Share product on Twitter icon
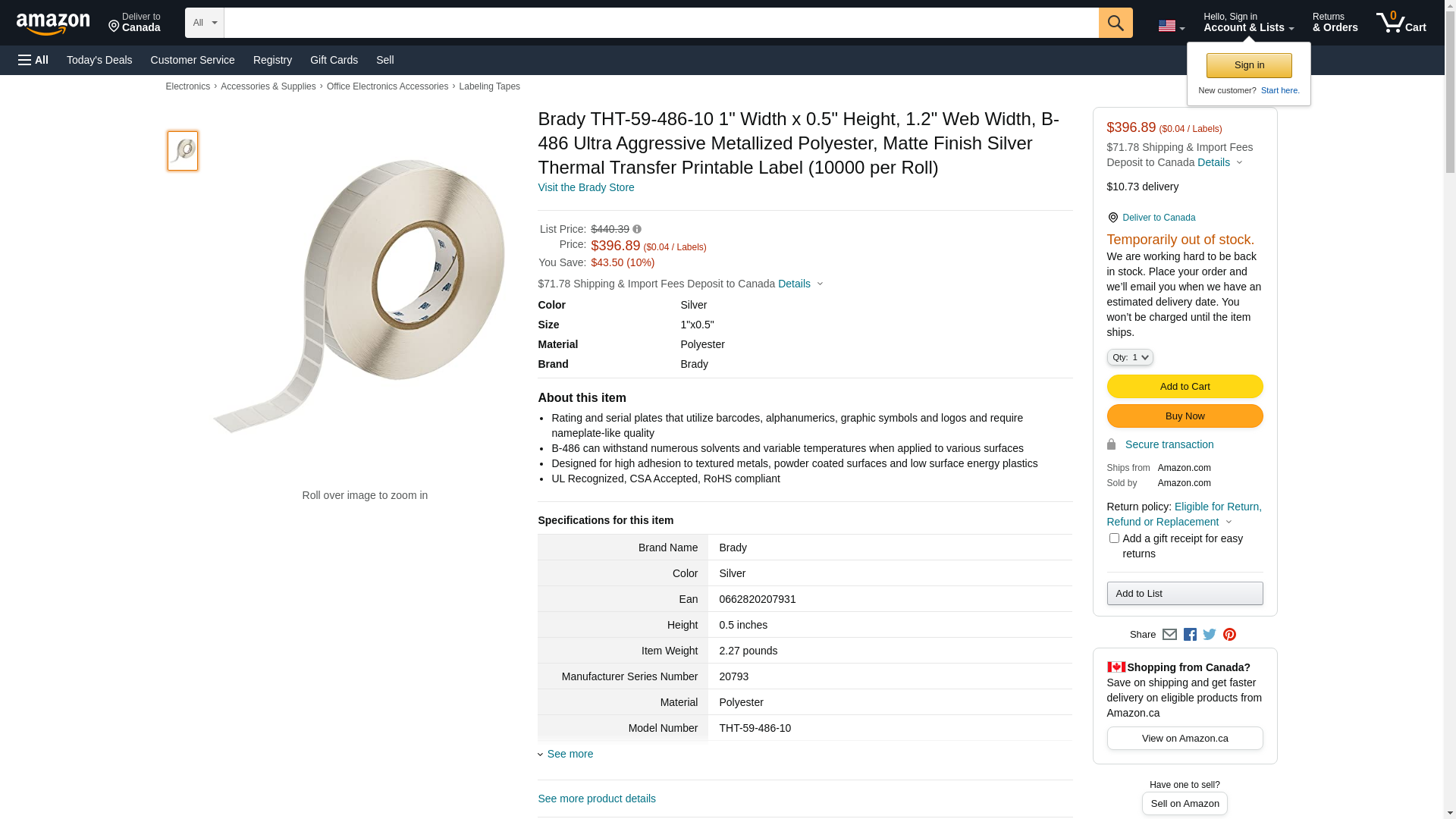This screenshot has height=819, width=1456. 1210,635
